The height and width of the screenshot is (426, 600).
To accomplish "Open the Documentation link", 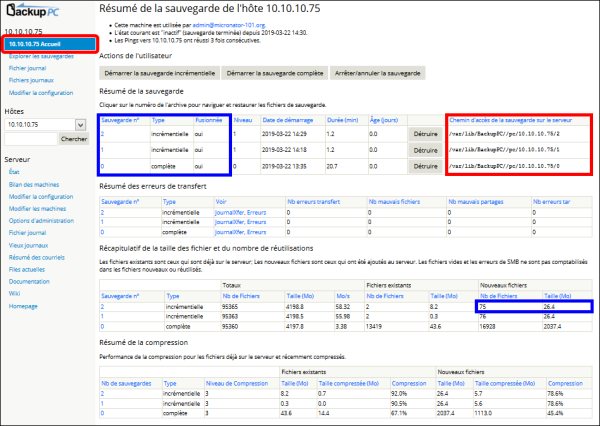I will [29, 282].
